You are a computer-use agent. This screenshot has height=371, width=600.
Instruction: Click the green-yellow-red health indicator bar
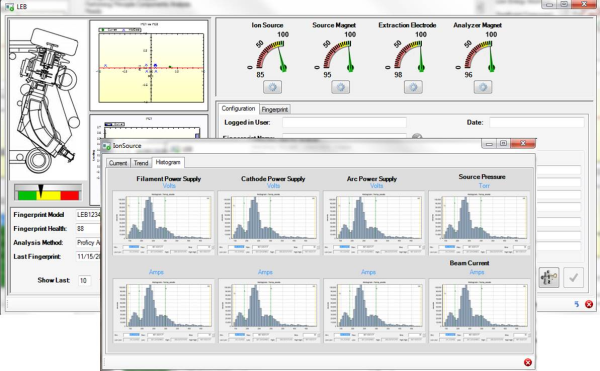pos(48,192)
